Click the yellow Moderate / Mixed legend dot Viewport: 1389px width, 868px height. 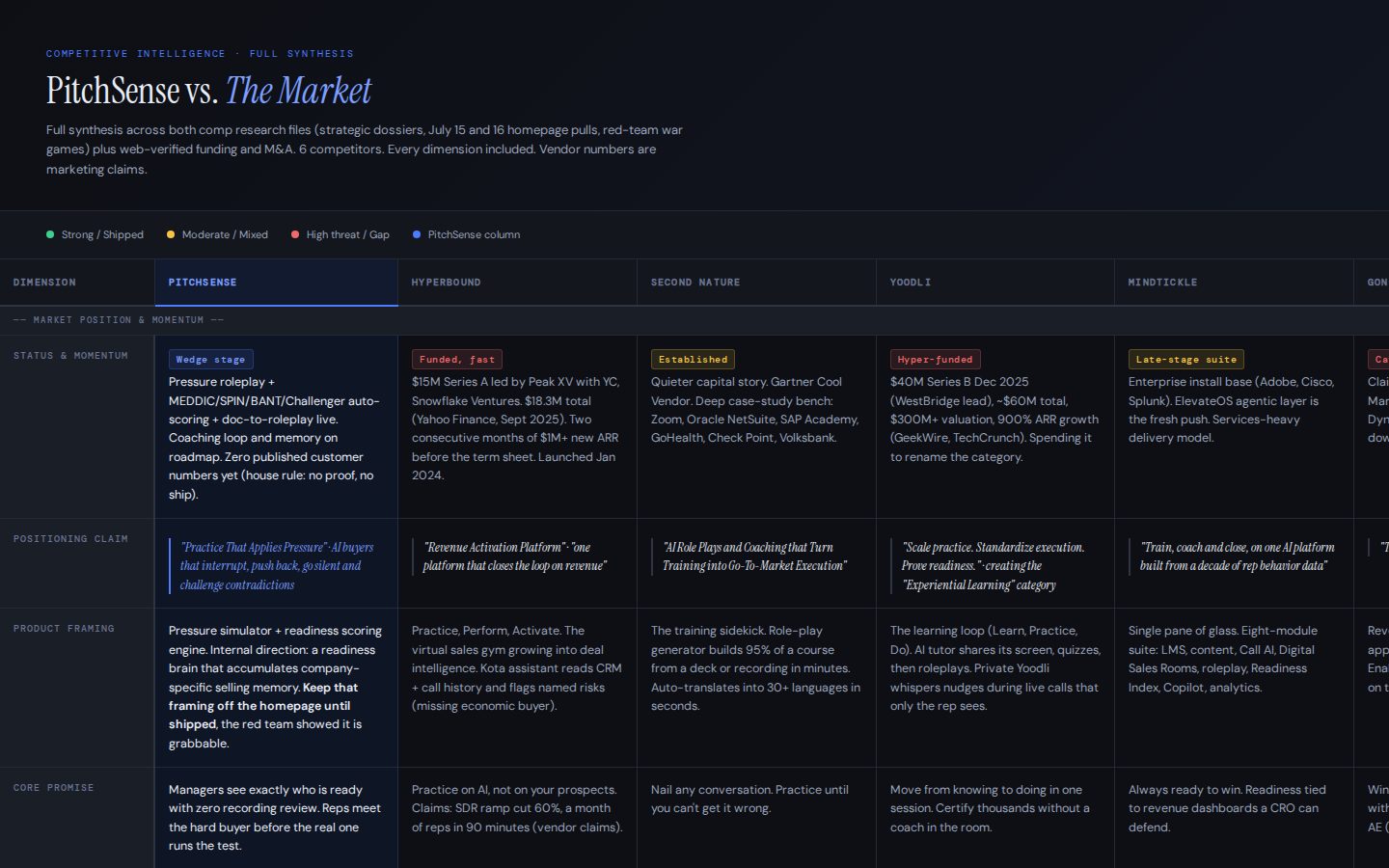[x=171, y=234]
